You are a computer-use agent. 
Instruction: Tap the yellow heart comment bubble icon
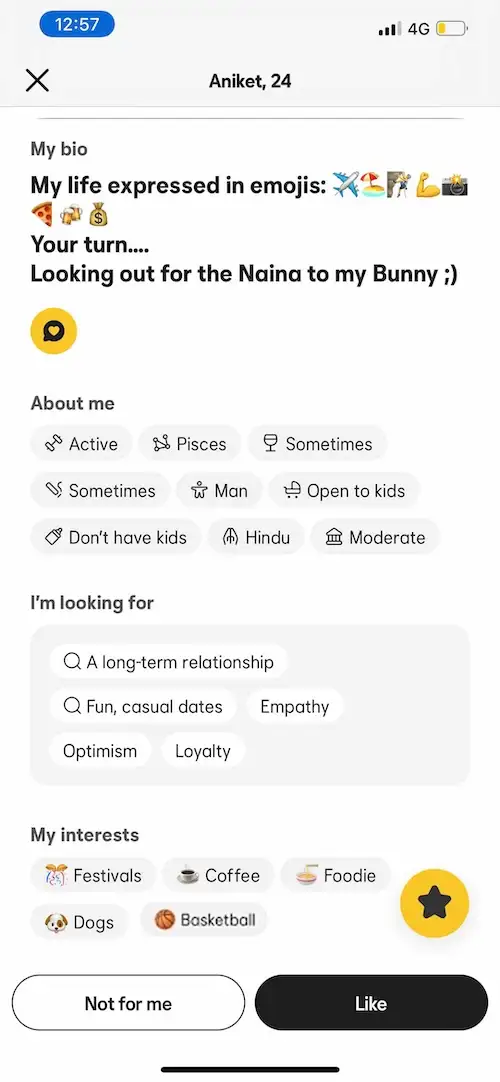pos(54,331)
